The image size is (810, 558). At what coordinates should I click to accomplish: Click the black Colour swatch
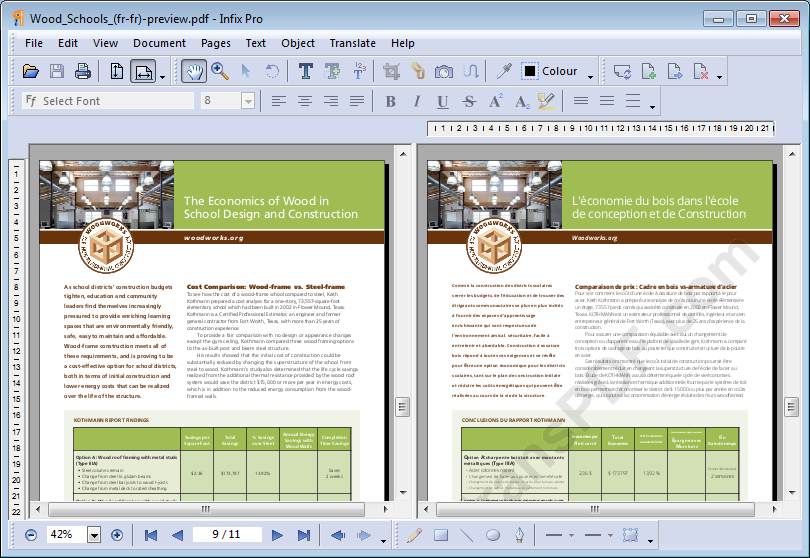coord(529,71)
